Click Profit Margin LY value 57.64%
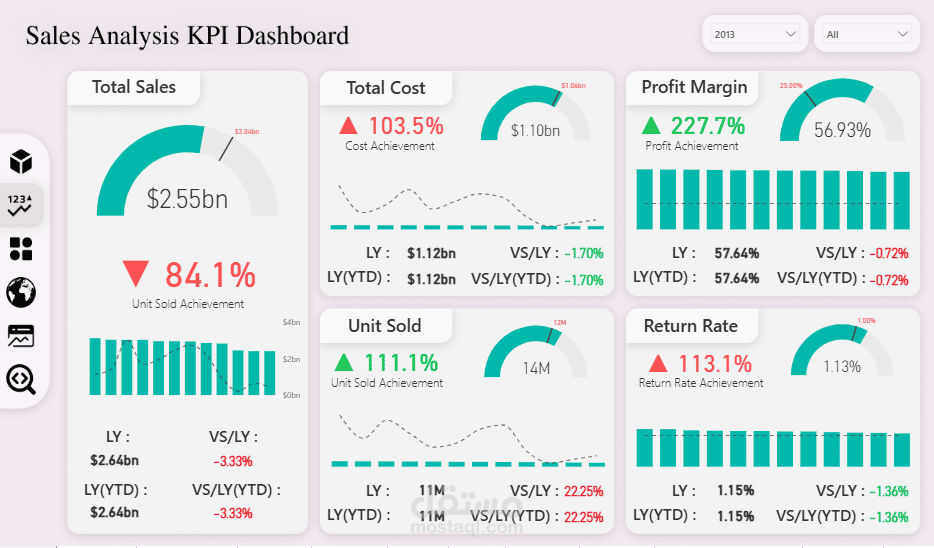This screenshot has width=934, height=548. coord(737,254)
